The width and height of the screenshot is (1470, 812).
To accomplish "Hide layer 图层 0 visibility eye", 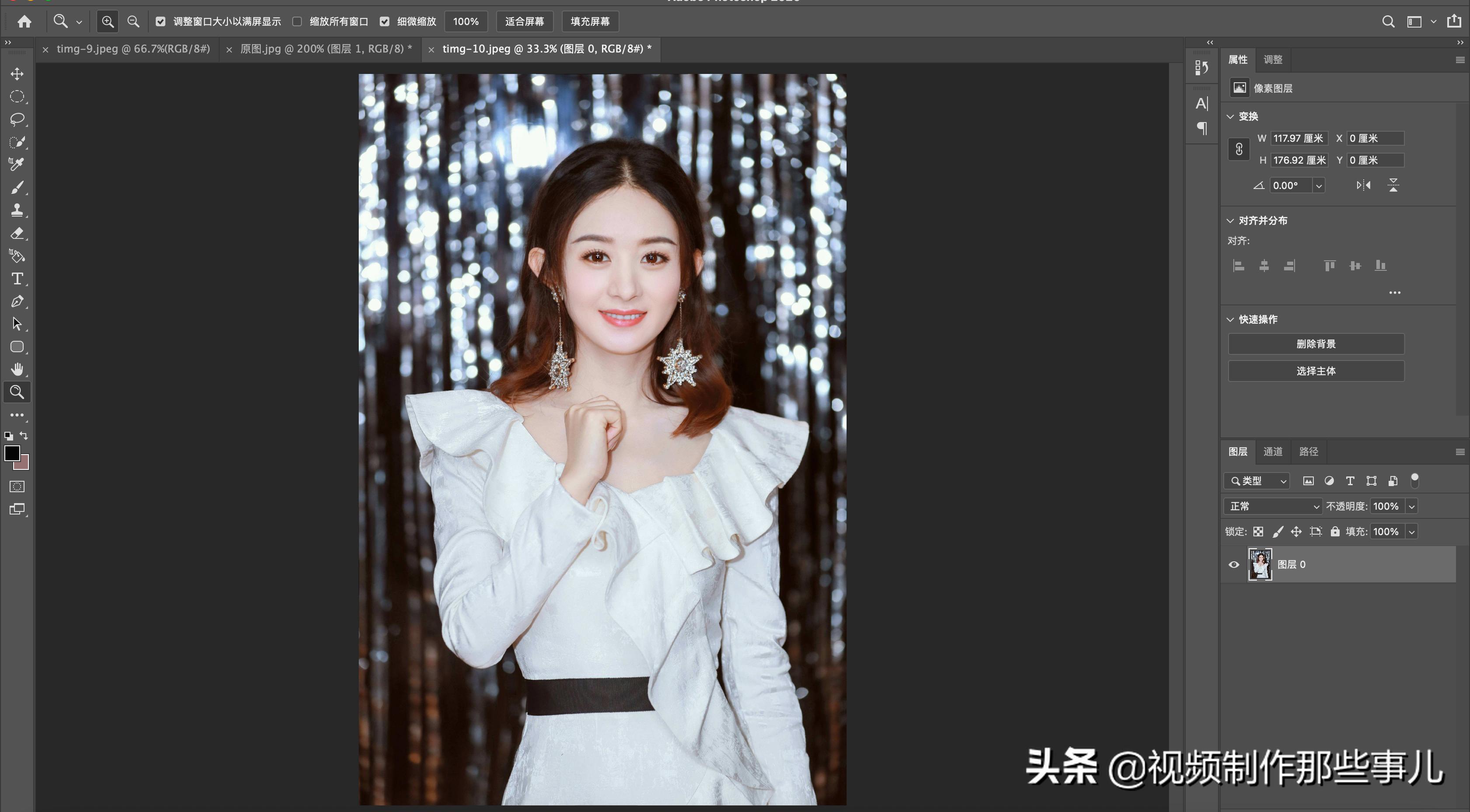I will tap(1234, 564).
